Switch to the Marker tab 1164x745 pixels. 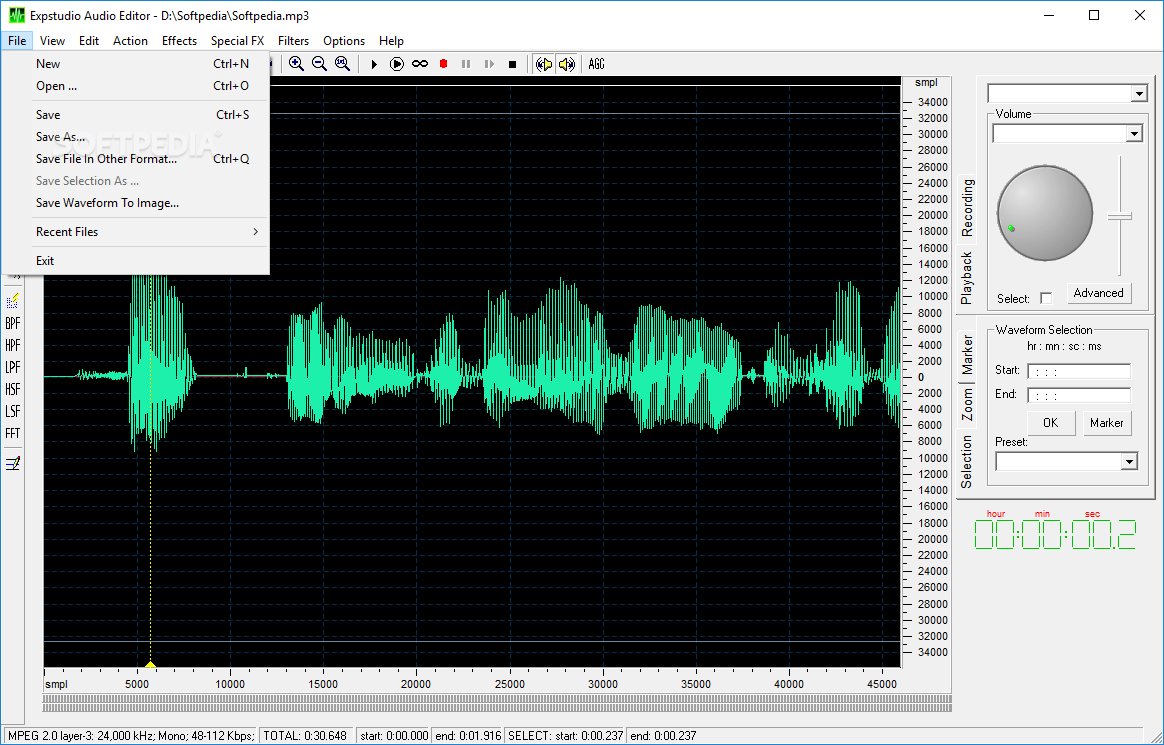tap(967, 354)
